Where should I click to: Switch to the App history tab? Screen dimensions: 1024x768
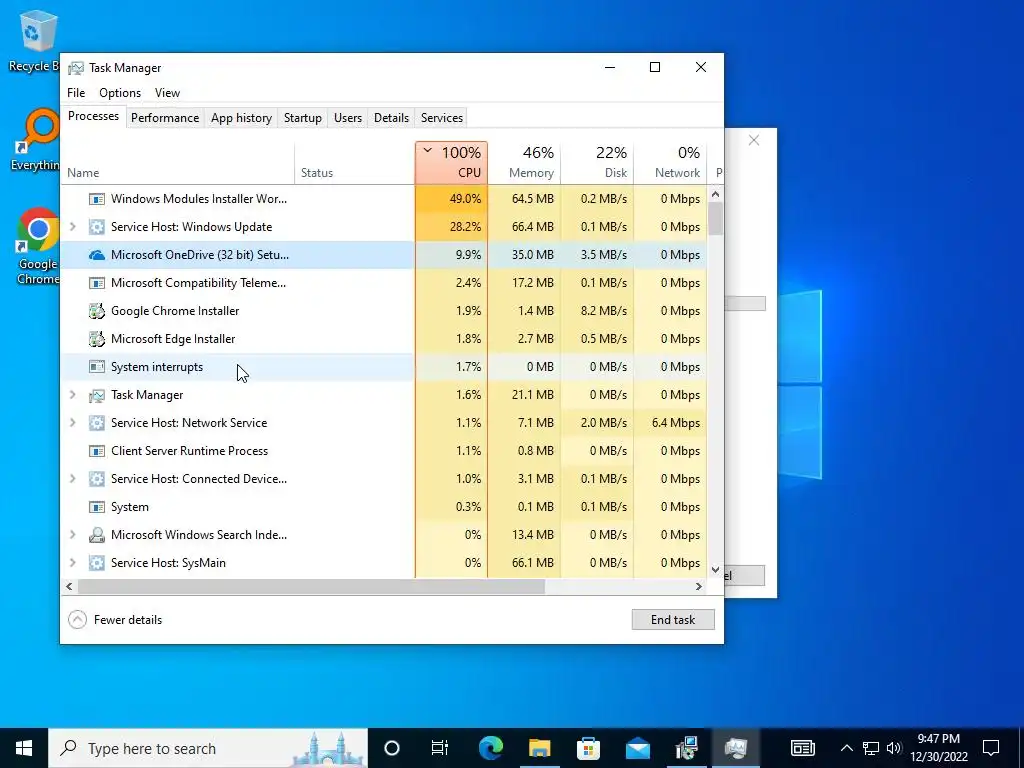click(x=241, y=118)
